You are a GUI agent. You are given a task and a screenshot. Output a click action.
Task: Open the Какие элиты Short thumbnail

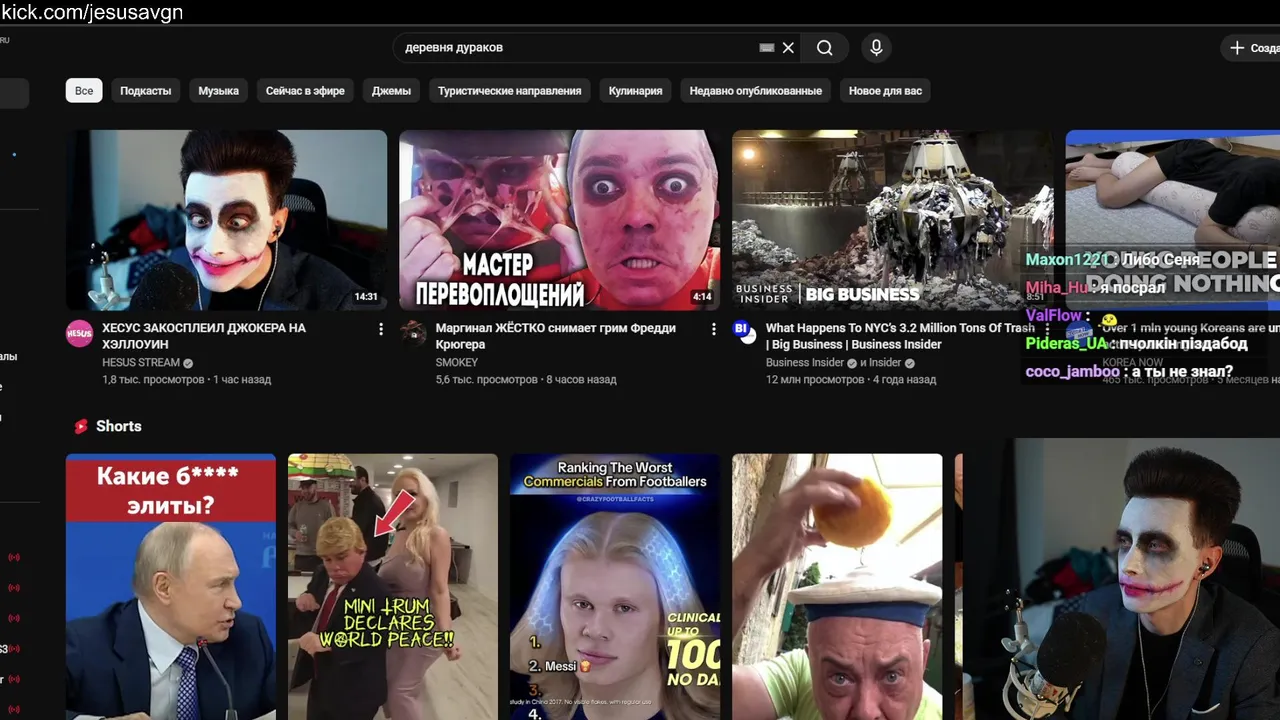(171, 587)
